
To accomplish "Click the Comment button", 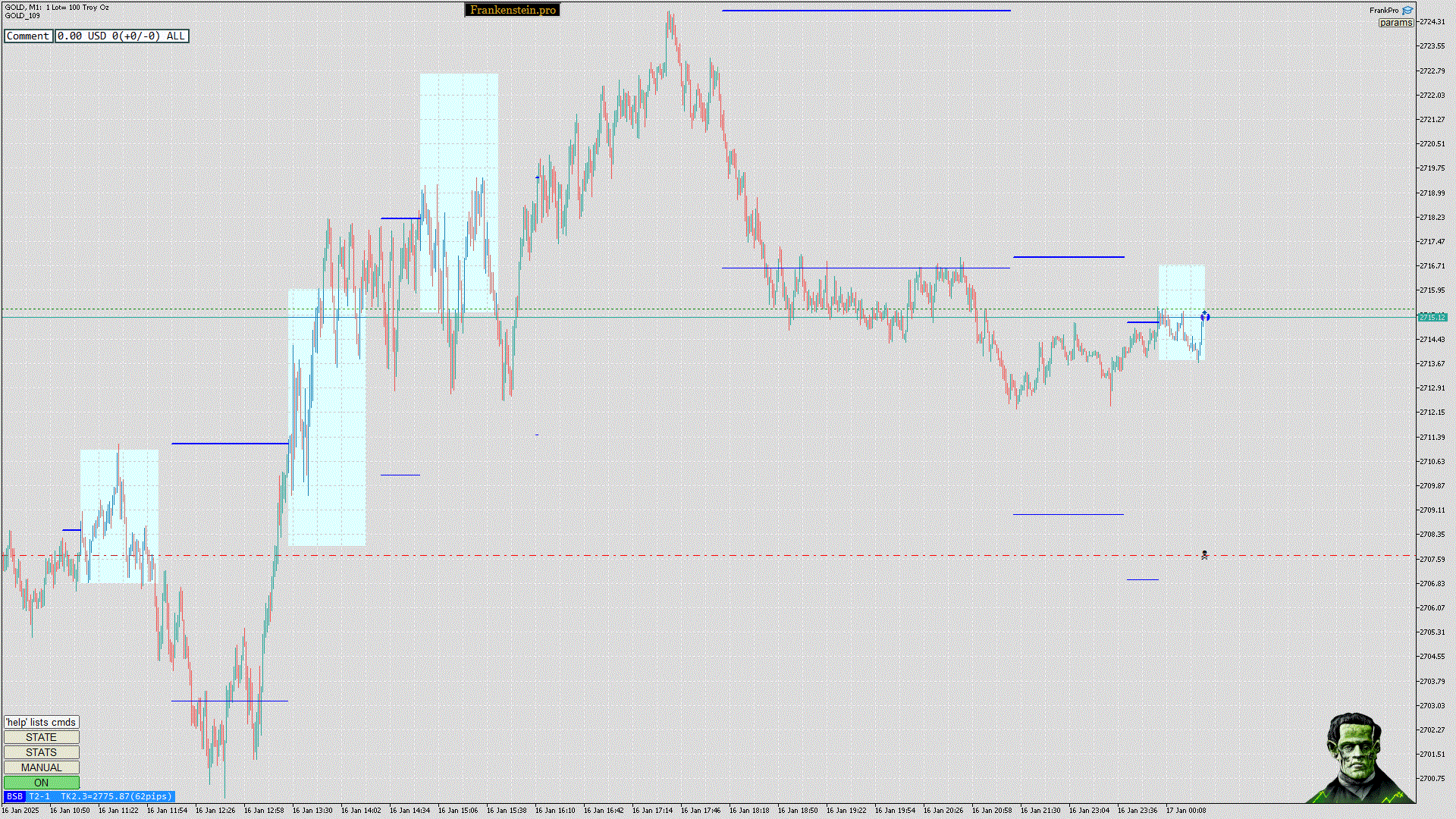I will 28,36.
